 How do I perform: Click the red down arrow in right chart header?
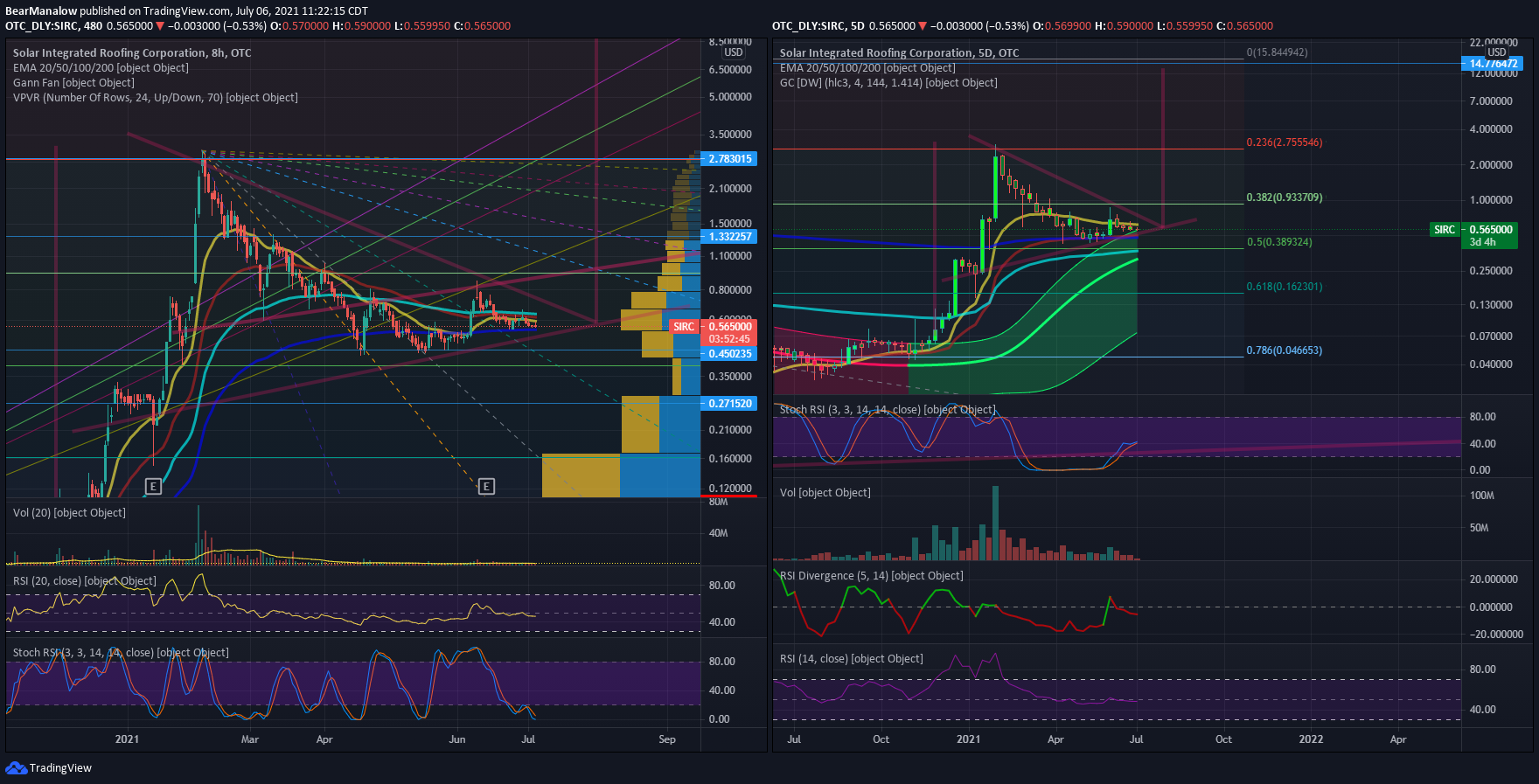click(x=923, y=26)
